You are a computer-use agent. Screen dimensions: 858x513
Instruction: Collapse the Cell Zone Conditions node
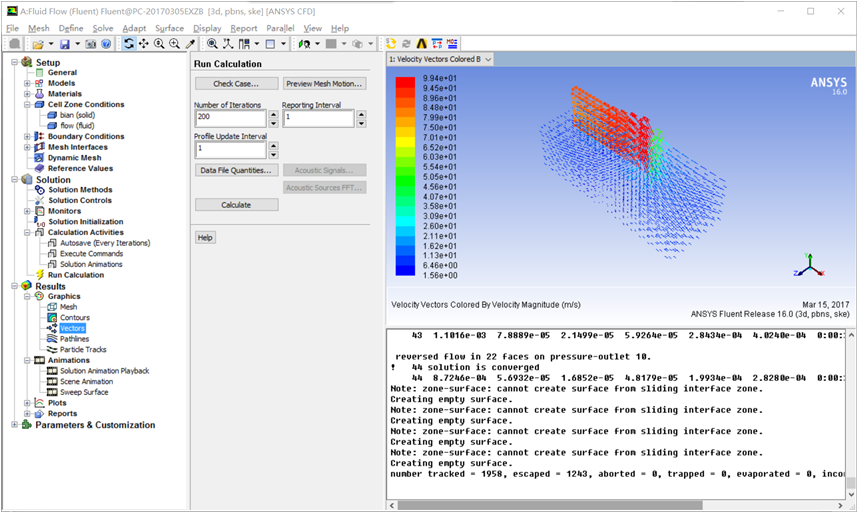click(27, 104)
